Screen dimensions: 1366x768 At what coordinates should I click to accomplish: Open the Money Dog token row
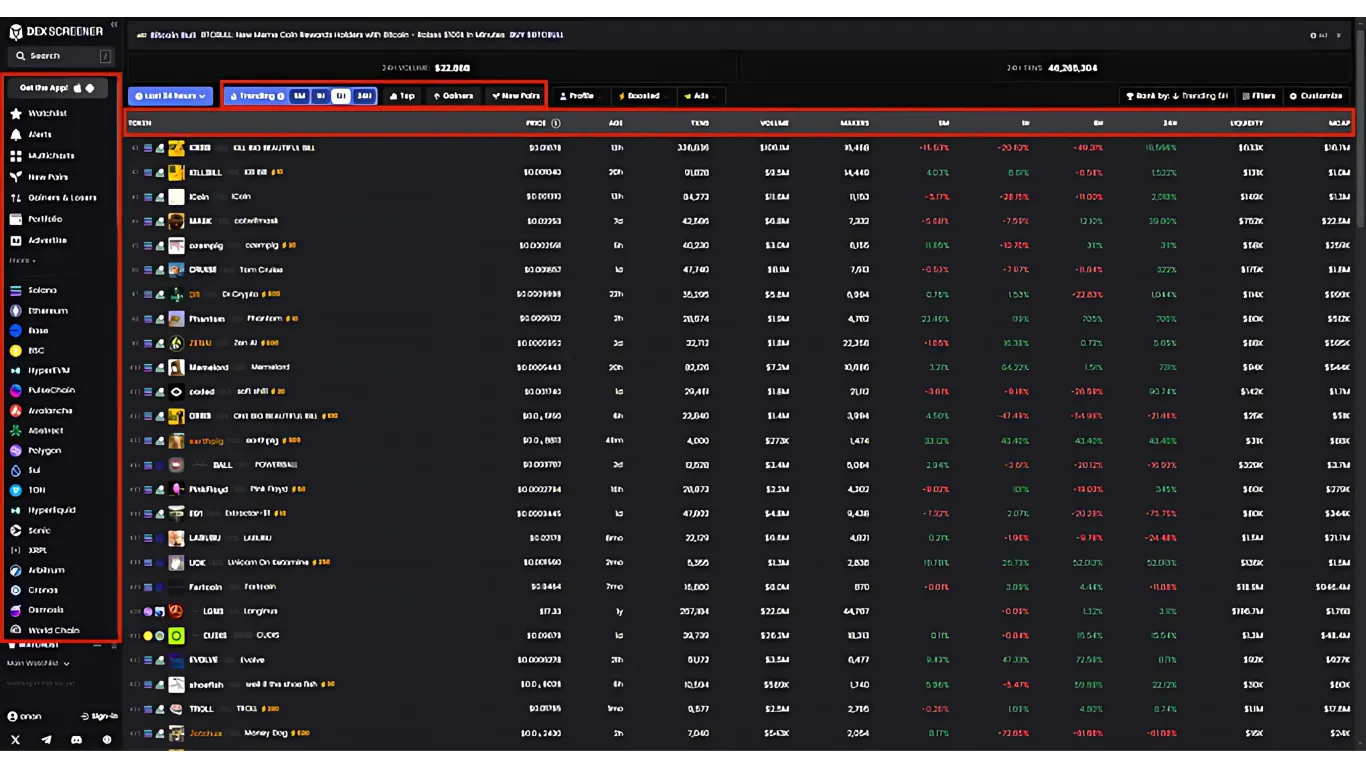tap(740, 733)
